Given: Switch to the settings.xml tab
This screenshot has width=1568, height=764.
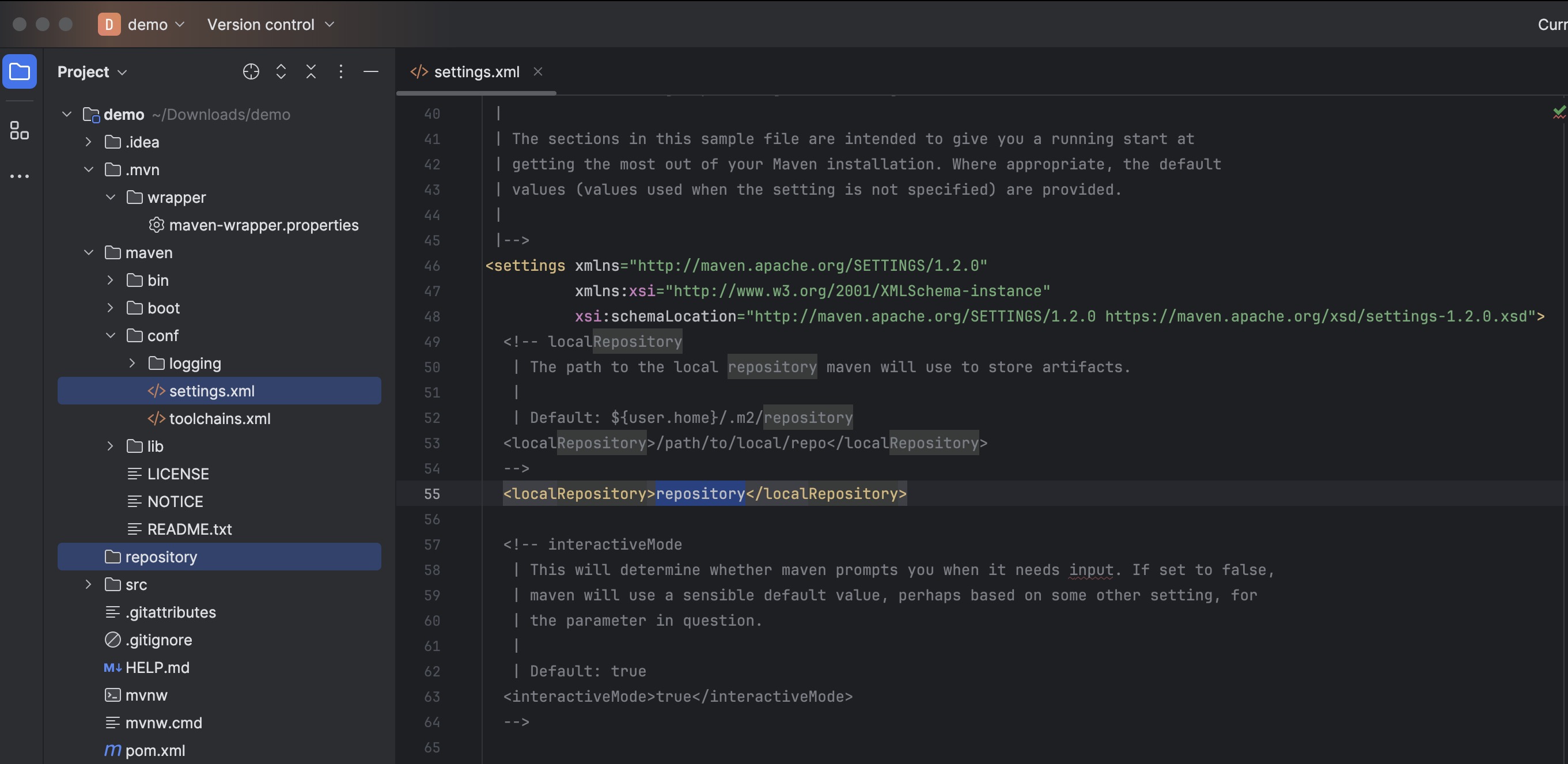Looking at the screenshot, I should point(476,72).
